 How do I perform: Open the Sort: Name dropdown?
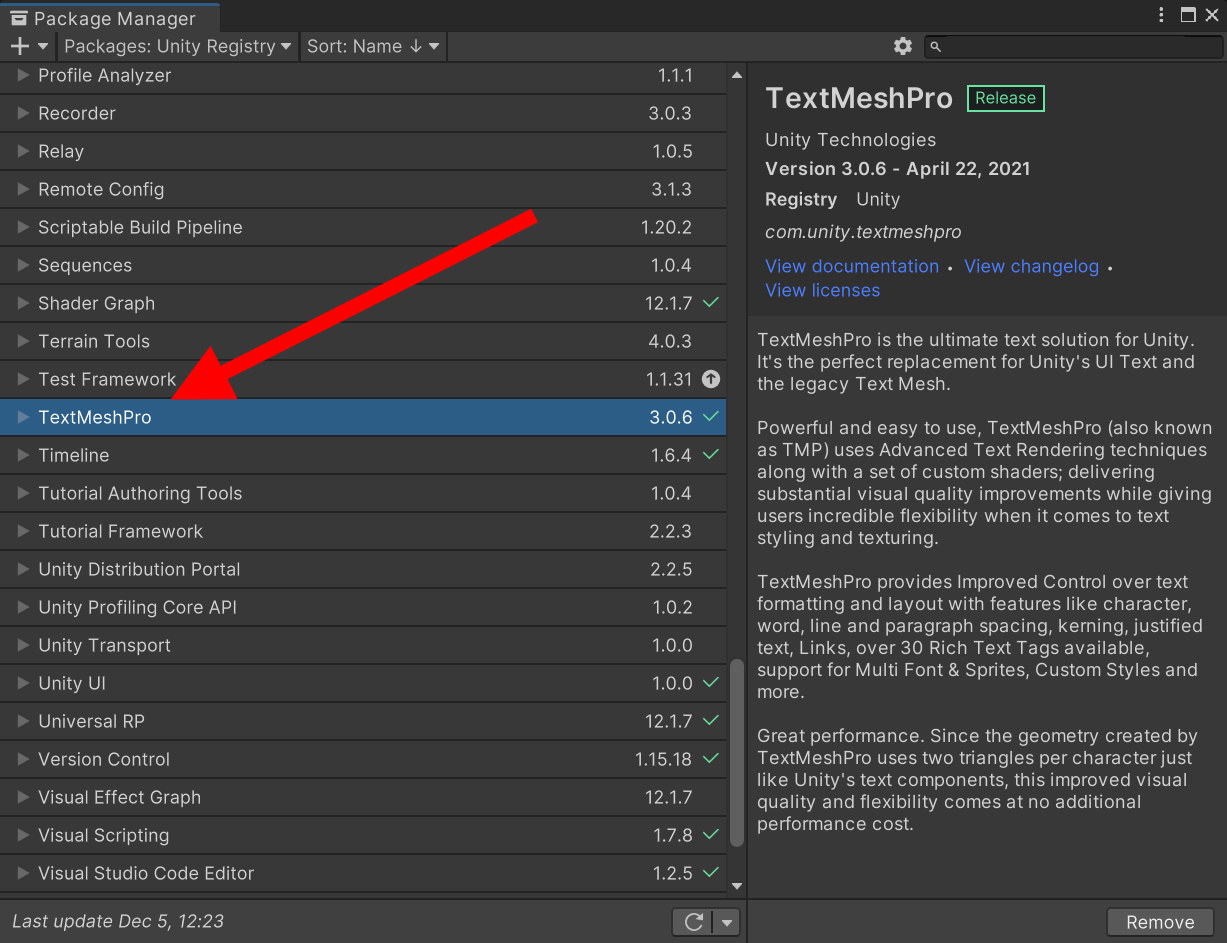373,46
